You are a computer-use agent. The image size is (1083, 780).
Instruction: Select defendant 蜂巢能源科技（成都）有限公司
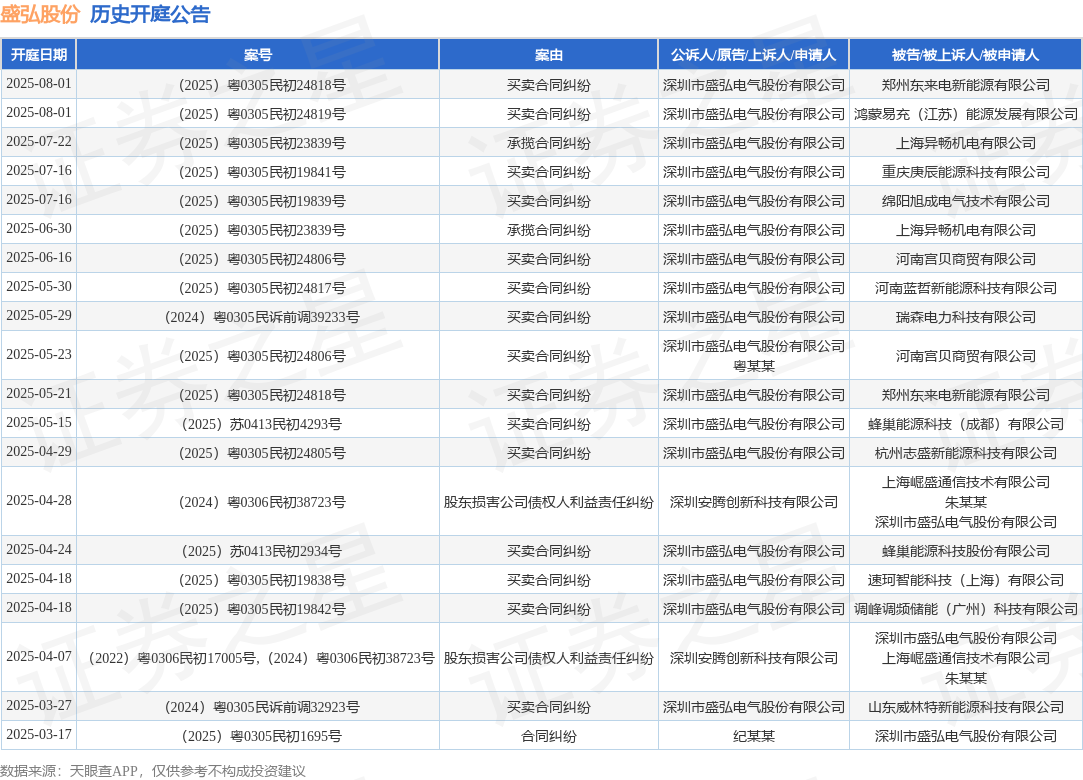pyautogui.click(x=966, y=424)
